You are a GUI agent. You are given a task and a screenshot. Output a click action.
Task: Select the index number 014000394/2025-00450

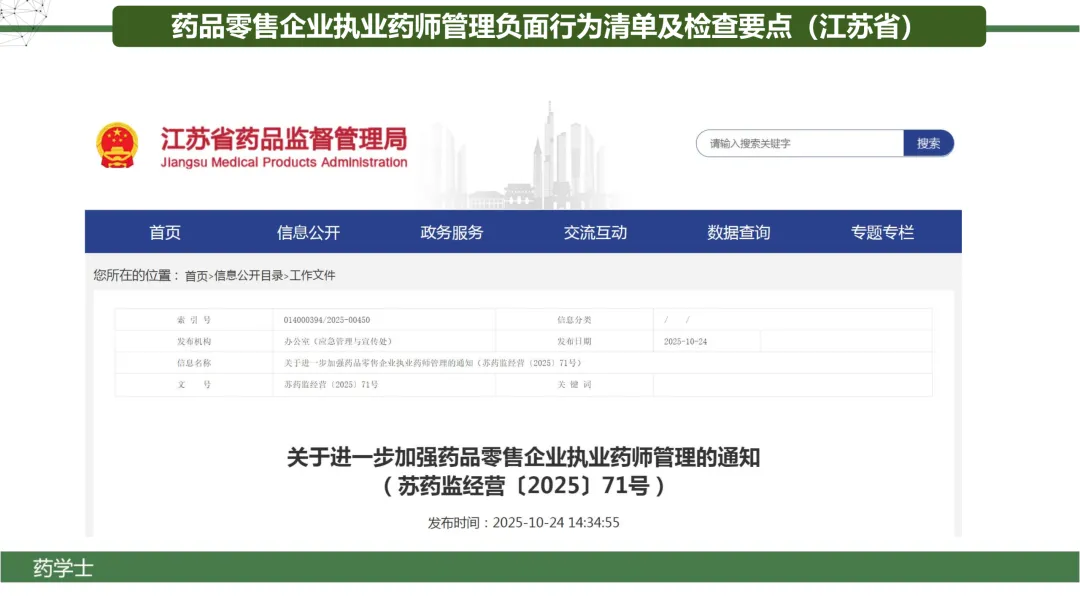point(326,320)
